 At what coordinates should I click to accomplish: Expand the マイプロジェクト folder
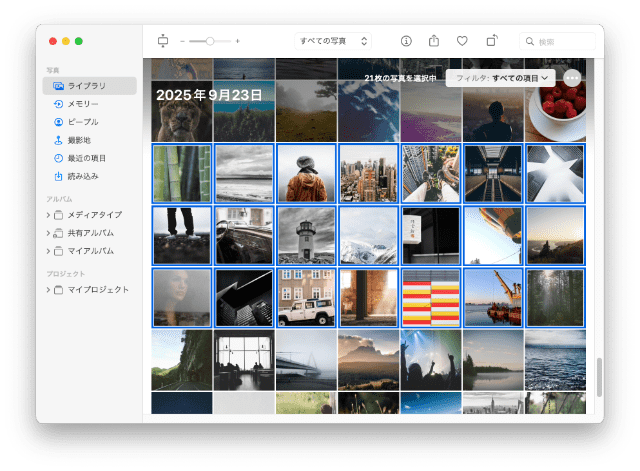click(48, 290)
